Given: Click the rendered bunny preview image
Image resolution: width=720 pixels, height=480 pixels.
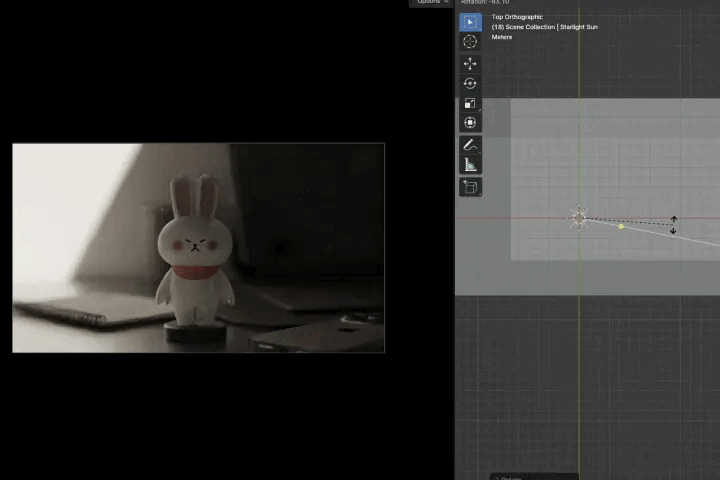Looking at the screenshot, I should (198, 248).
